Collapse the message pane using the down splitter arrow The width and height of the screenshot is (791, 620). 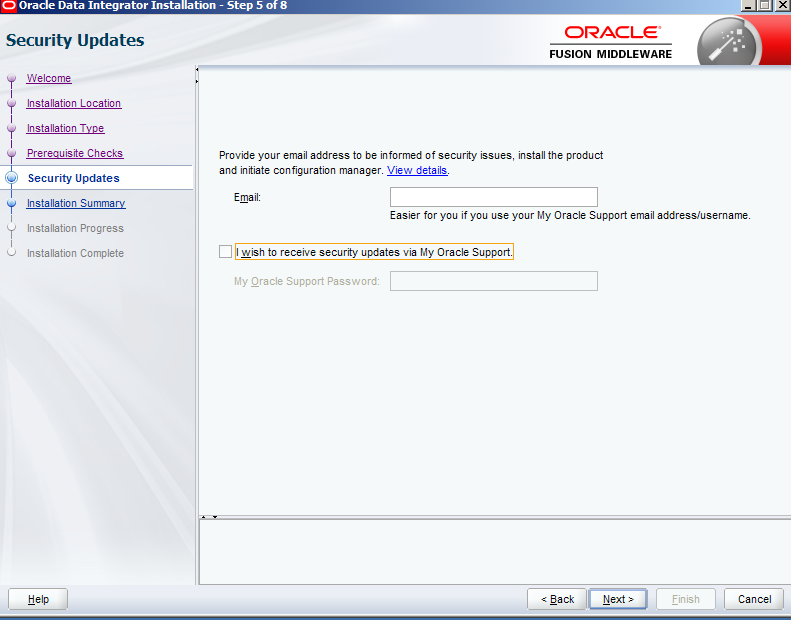click(214, 517)
